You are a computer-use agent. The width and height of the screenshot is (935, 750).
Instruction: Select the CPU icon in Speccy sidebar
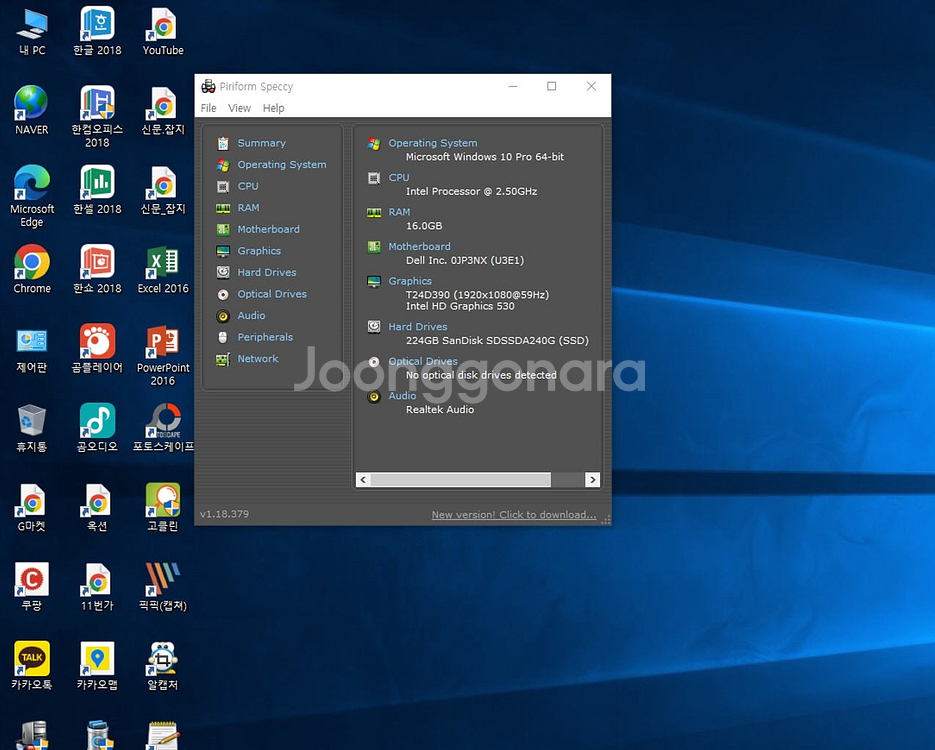[222, 187]
